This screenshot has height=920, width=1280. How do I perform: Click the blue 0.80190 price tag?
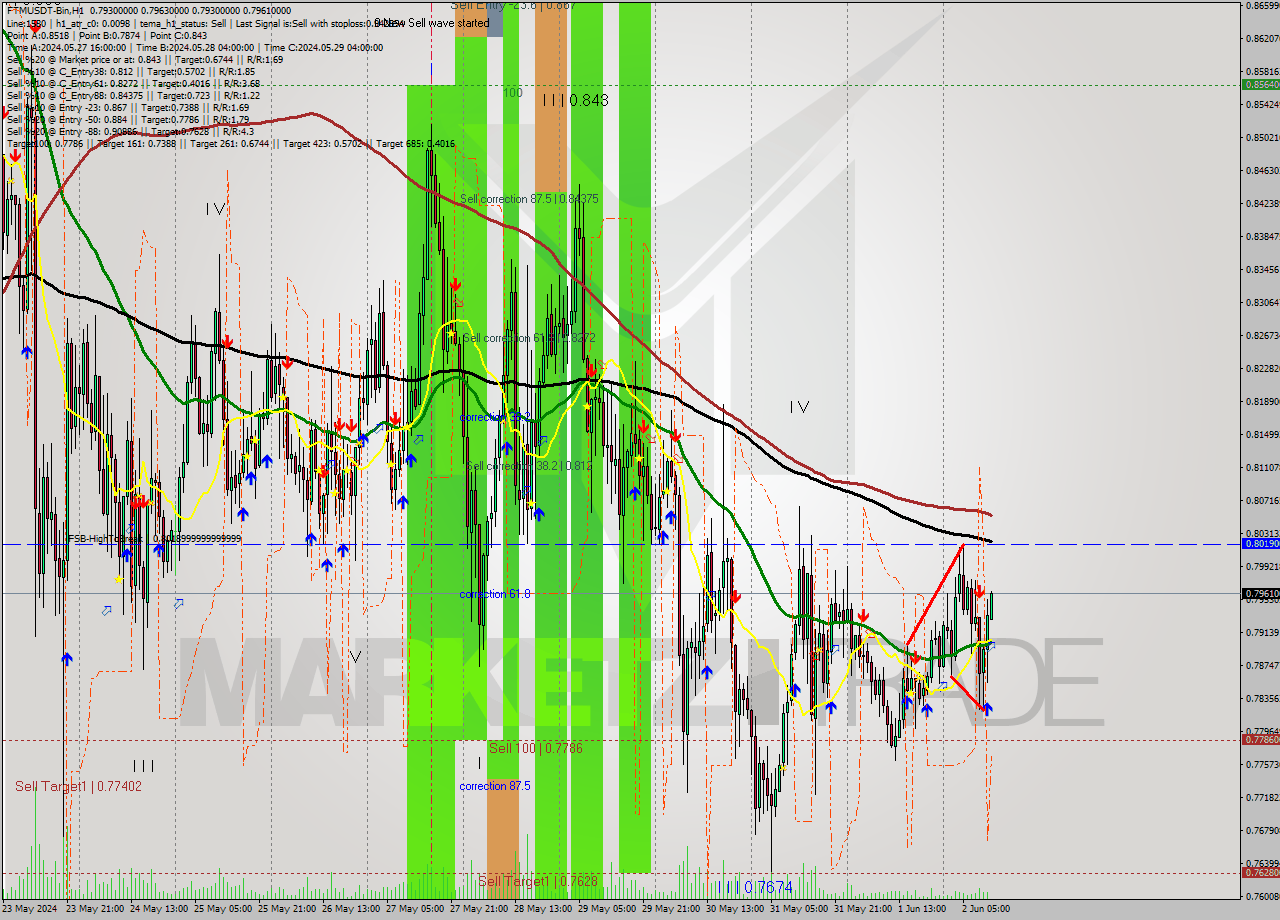(1260, 544)
